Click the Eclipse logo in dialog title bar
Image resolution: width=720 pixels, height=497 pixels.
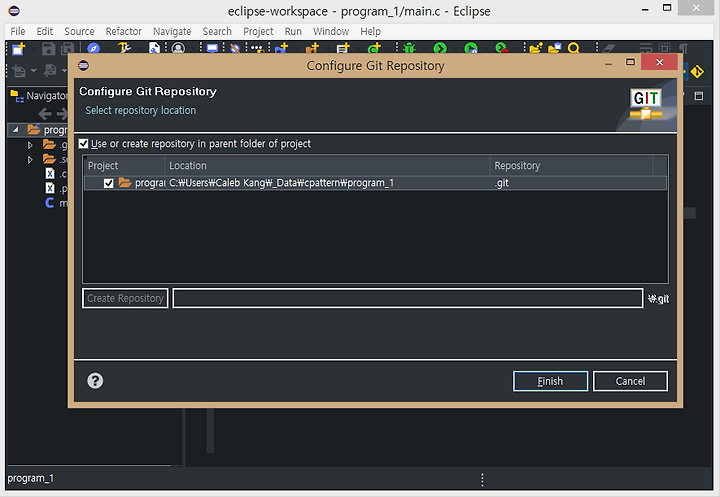[x=83, y=65]
